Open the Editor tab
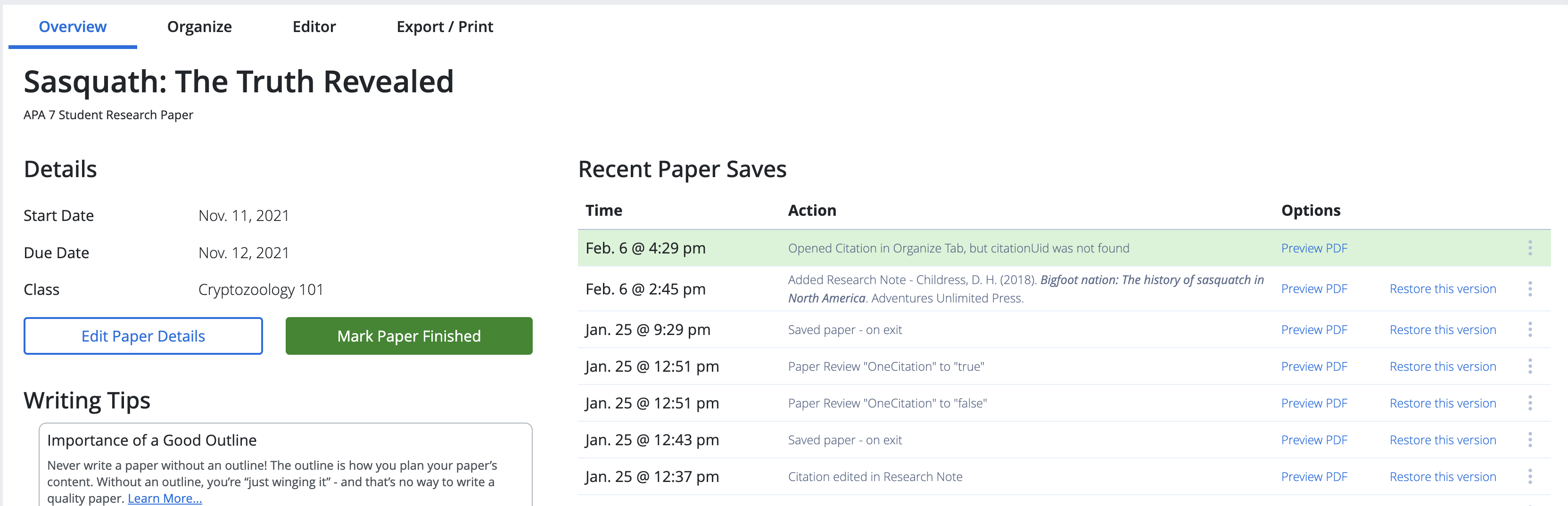This screenshot has height=506, width=1568. point(314,26)
